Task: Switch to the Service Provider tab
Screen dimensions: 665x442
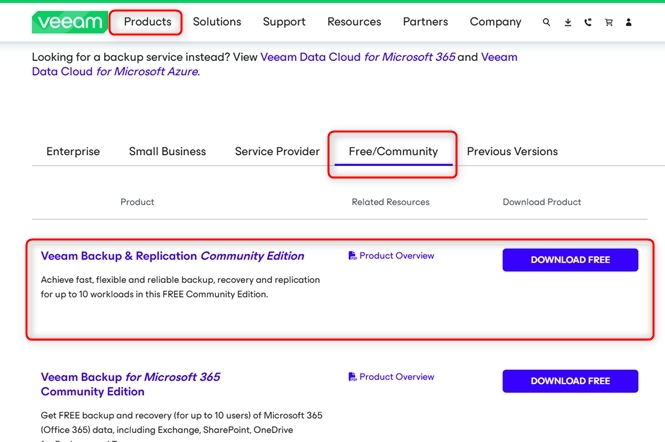Action: [x=277, y=152]
